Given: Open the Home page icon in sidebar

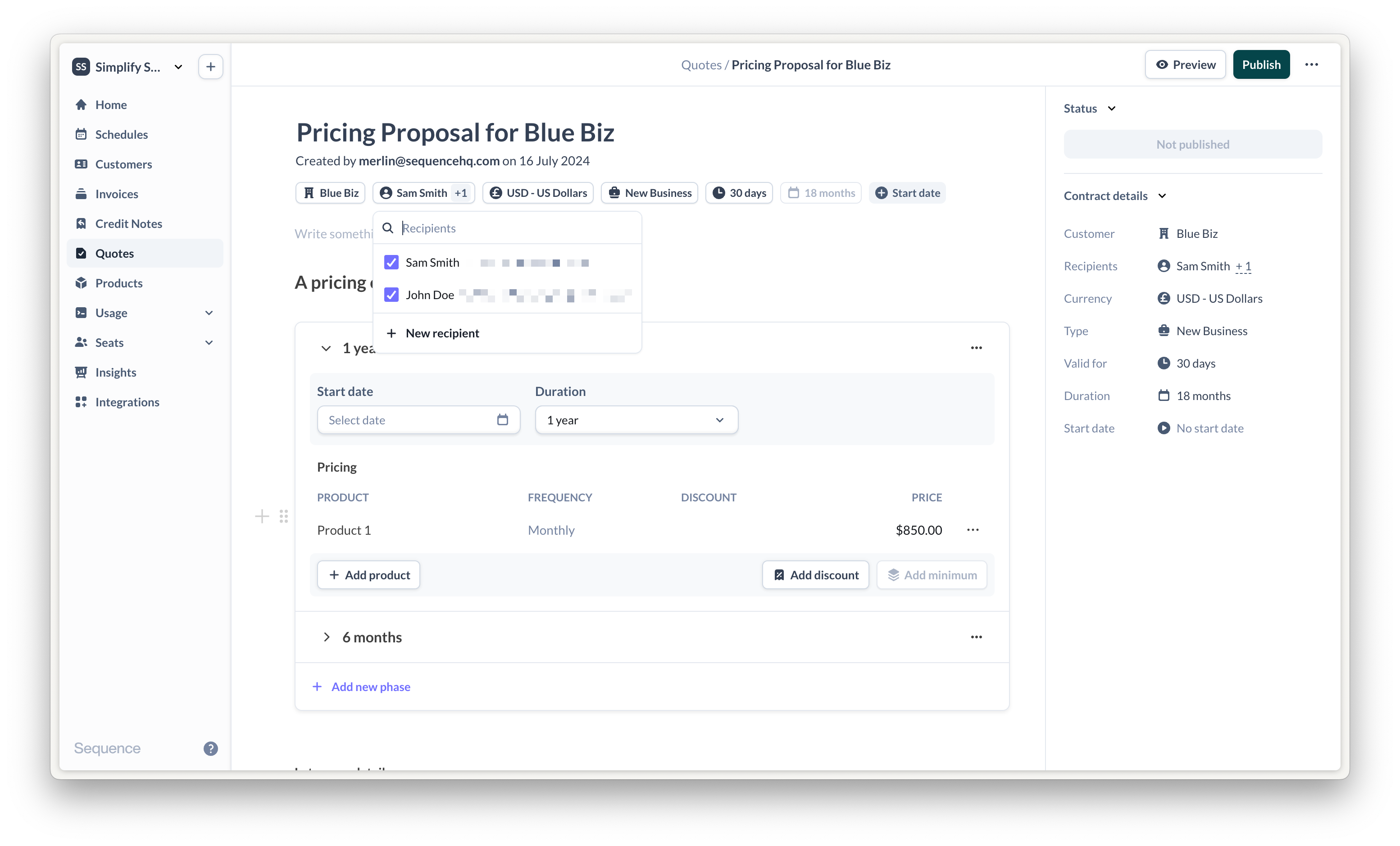Looking at the screenshot, I should click(x=81, y=105).
